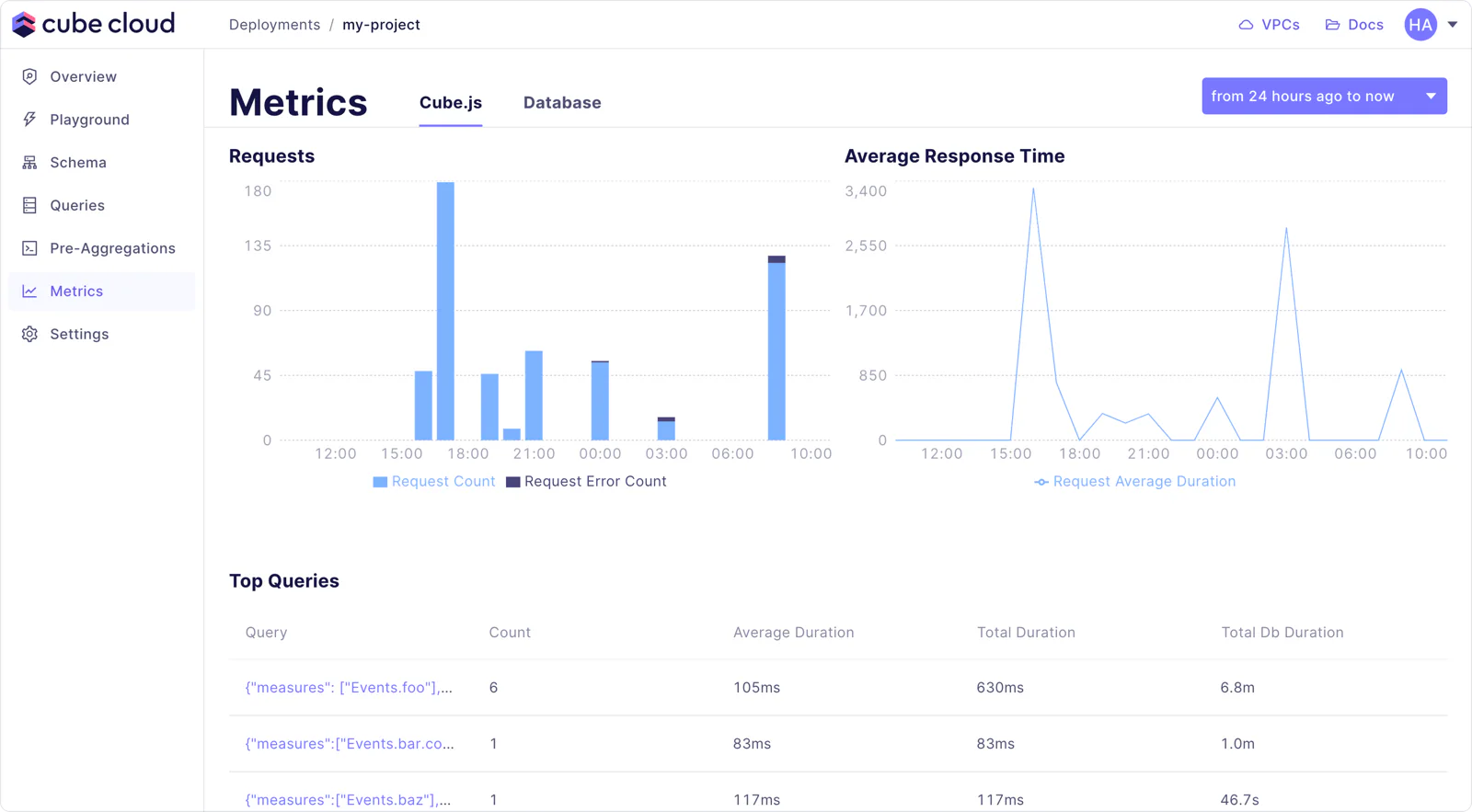Image resolution: width=1472 pixels, height=812 pixels.
Task: Click the Request Average Duration legend label
Action: pos(1144,482)
